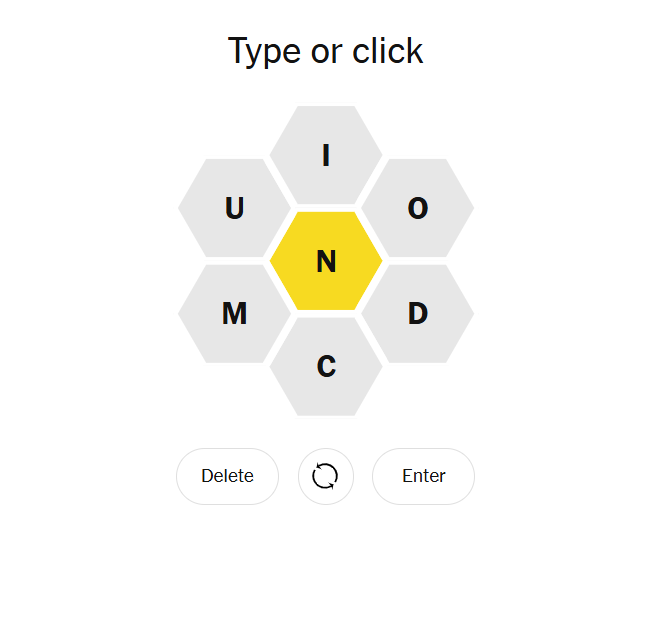
Task: Insert the required center letter N
Action: coord(326,261)
